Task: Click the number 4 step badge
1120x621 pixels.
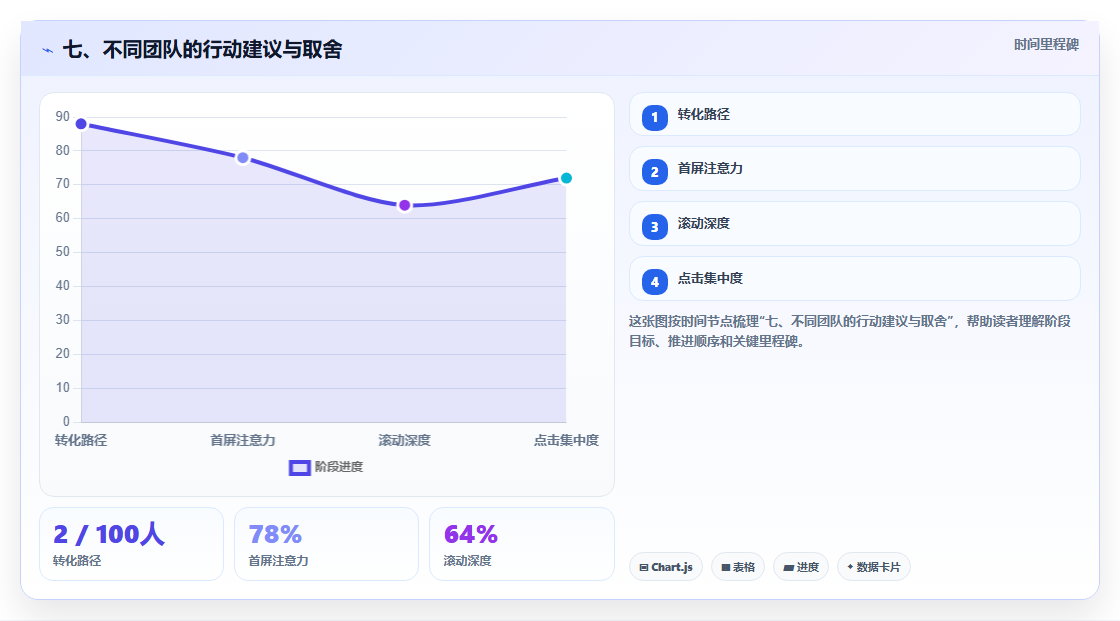Action: [x=654, y=282]
